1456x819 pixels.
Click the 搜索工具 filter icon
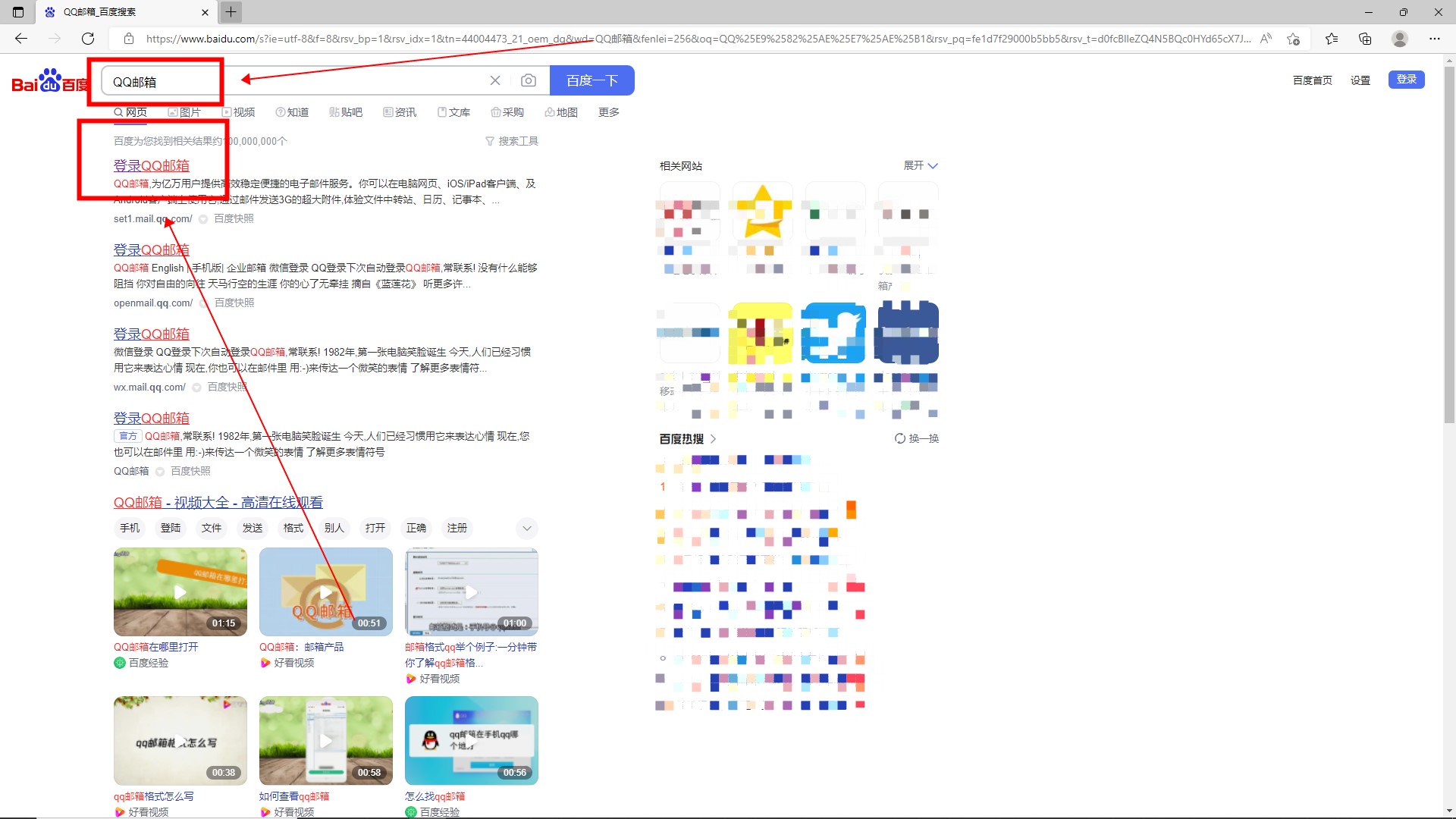pos(490,141)
